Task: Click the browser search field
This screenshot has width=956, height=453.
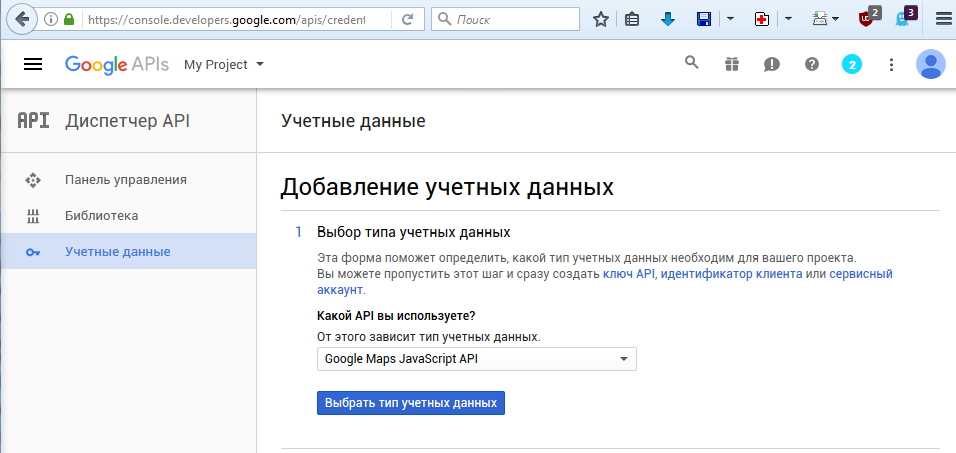Action: (505, 20)
